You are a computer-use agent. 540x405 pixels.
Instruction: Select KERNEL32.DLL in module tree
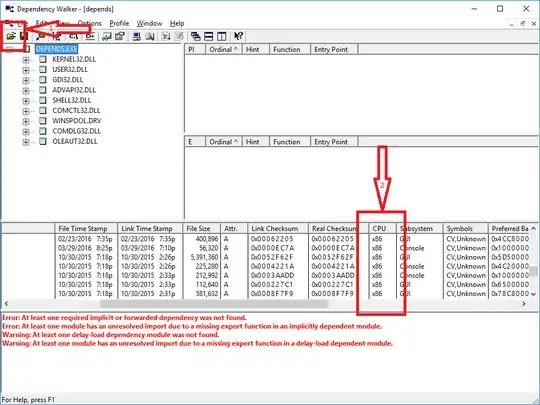pos(74,59)
